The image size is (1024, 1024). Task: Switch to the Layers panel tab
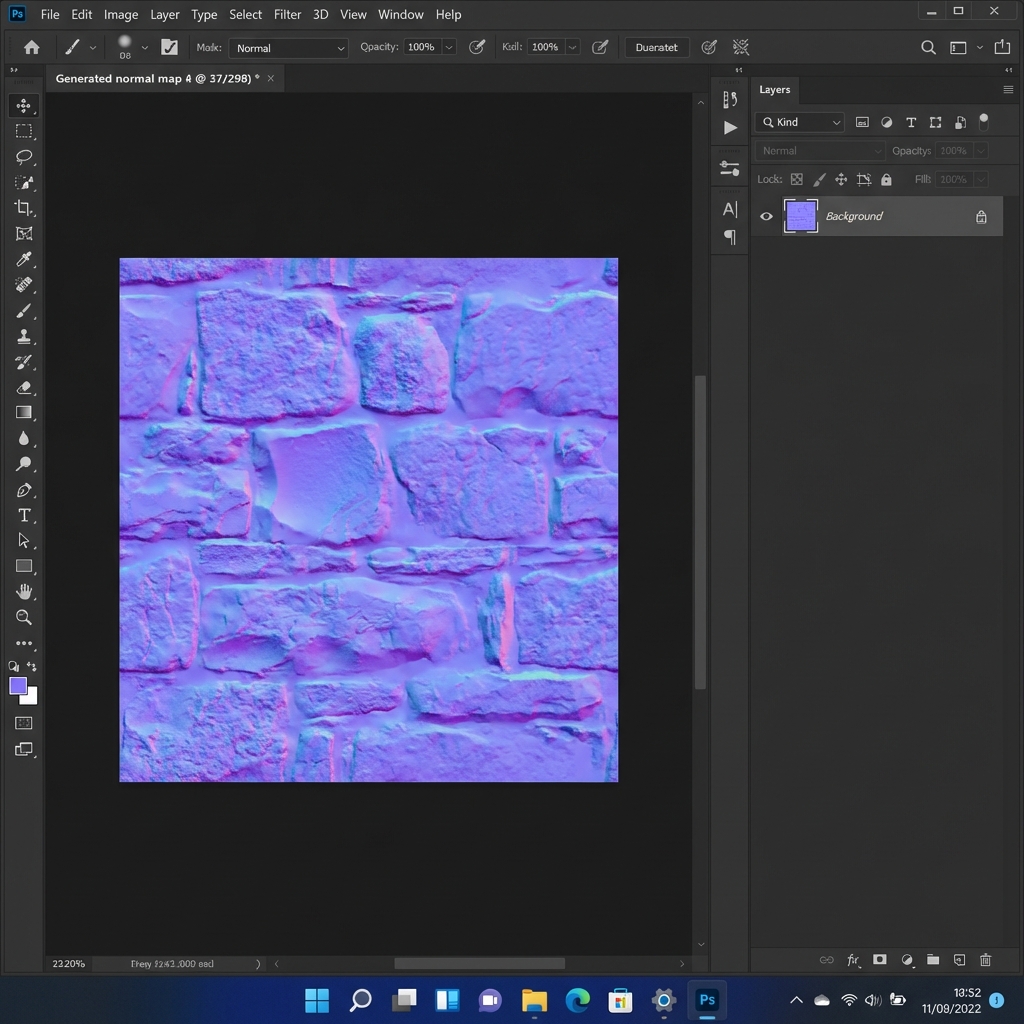click(774, 89)
